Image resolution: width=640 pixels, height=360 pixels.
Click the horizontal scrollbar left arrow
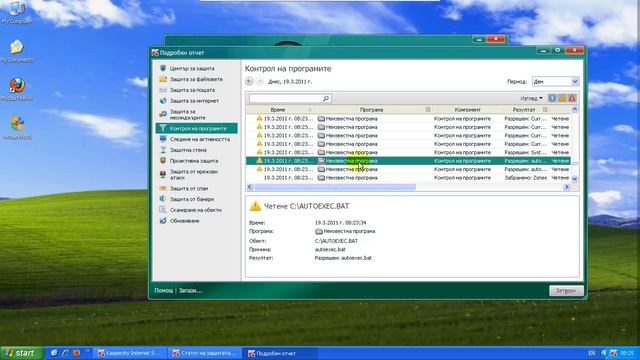pyautogui.click(x=250, y=187)
